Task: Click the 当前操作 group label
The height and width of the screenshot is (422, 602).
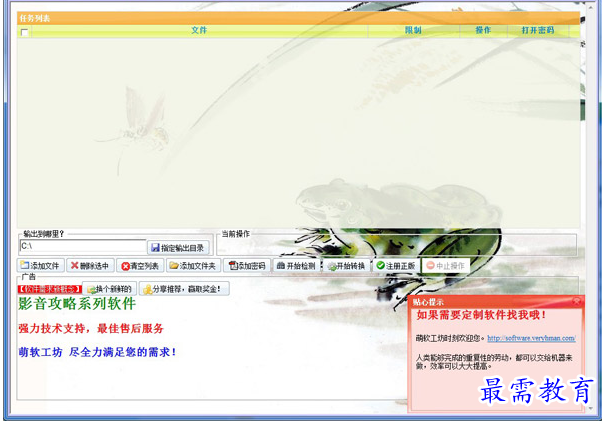Action: 236,233
